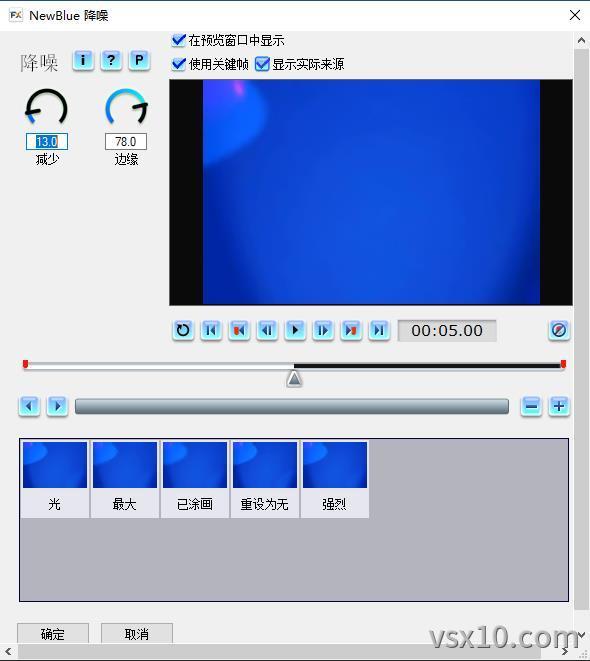Viewport: 590px width, 661px height.
Task: Step forward one frame
Action: pyautogui.click(x=323, y=330)
